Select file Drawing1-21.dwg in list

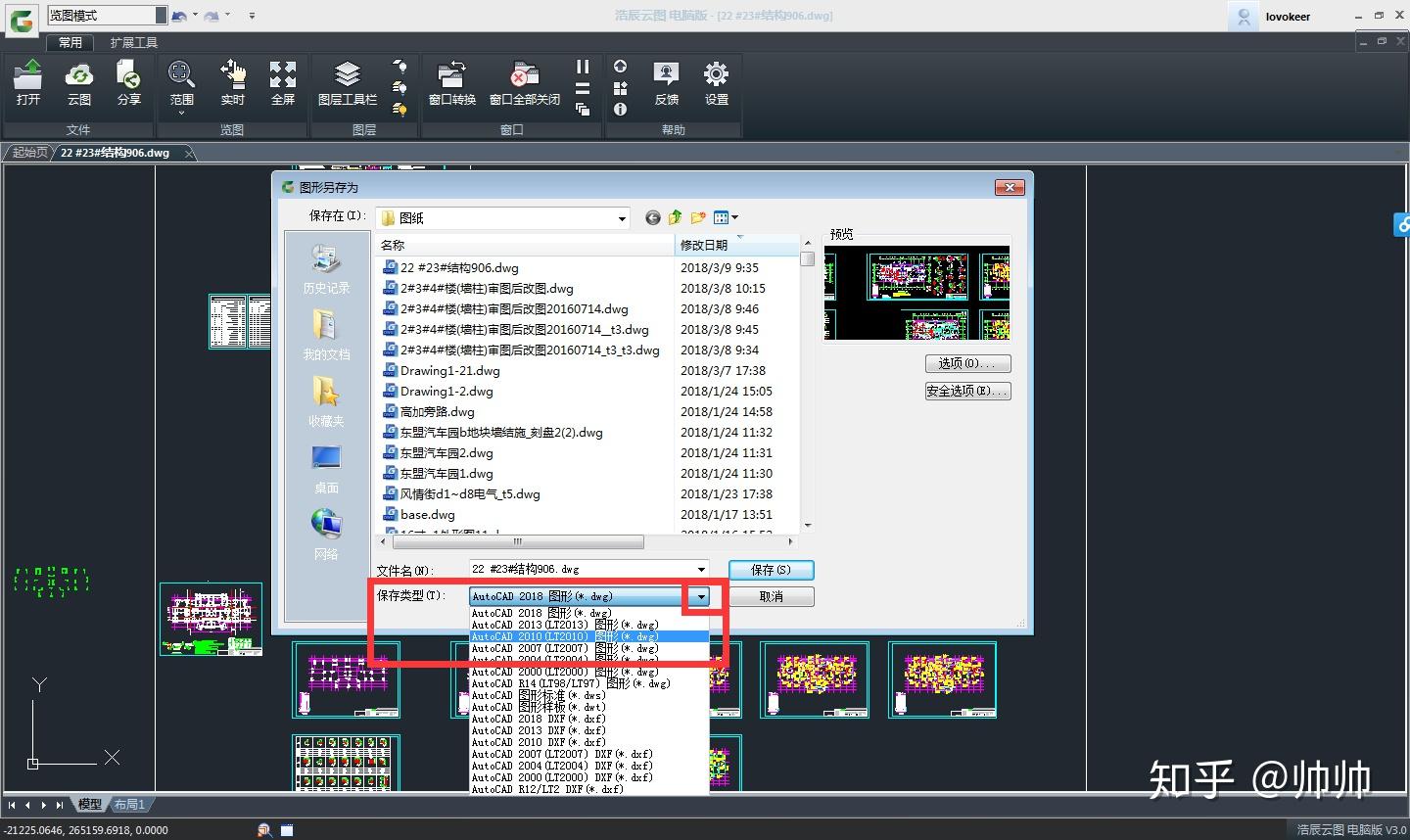point(449,370)
